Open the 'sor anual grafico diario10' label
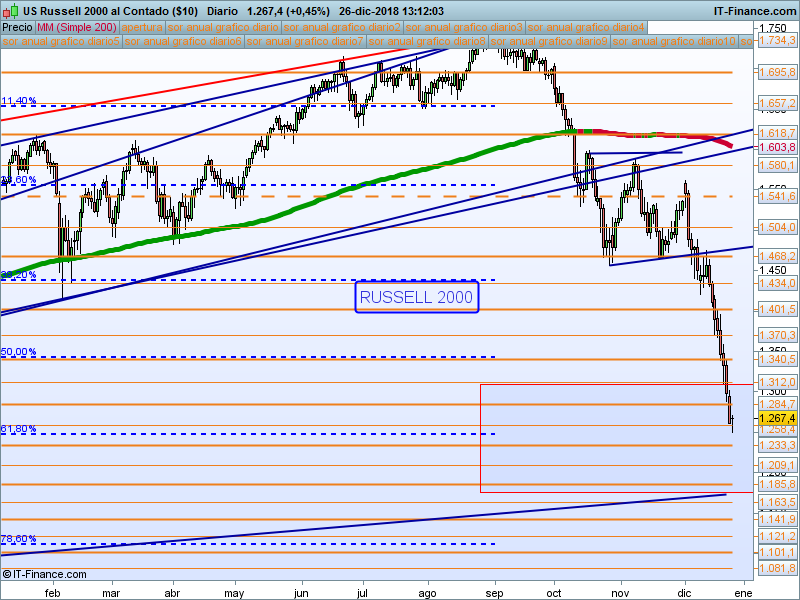800x600 pixels. (x=674, y=41)
